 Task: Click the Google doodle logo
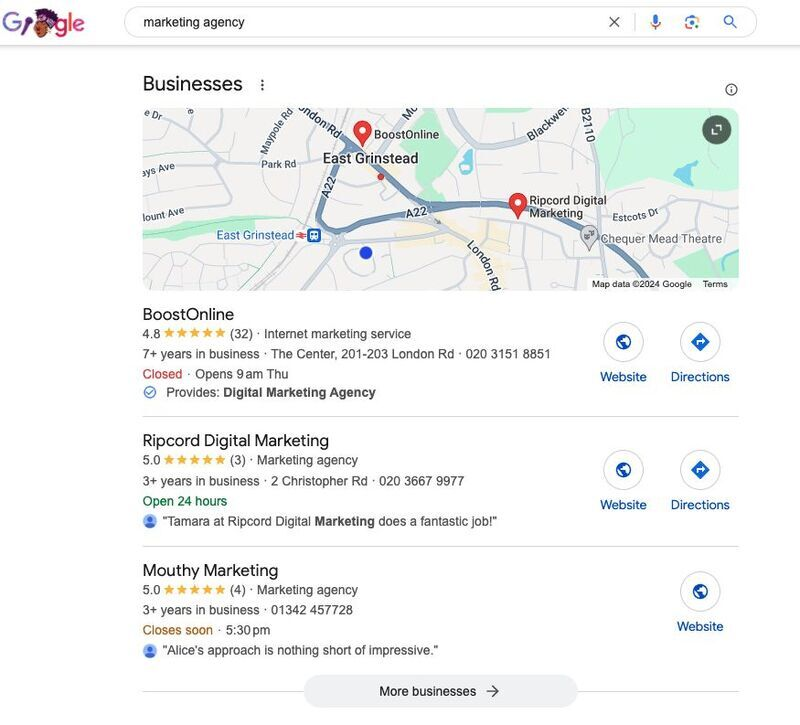43,23
